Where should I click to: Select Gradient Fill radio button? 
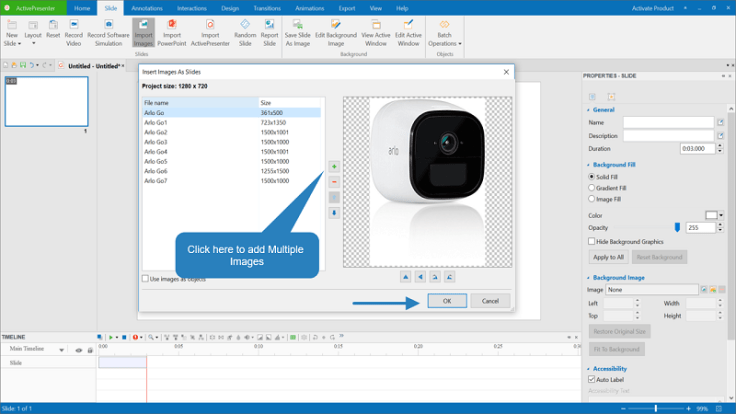point(592,187)
